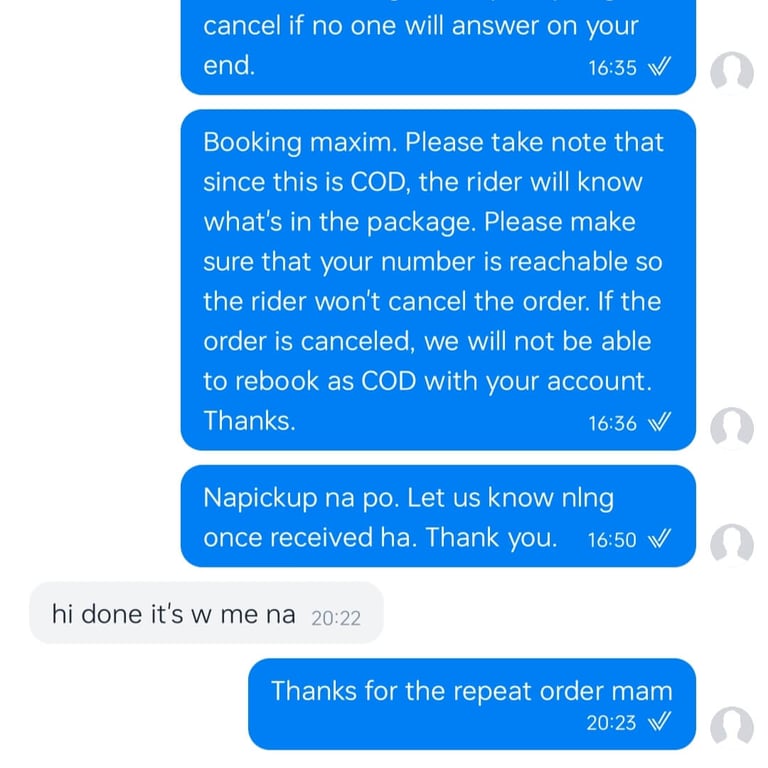Click the 'Thanks.' line ending the COD message

click(249, 421)
